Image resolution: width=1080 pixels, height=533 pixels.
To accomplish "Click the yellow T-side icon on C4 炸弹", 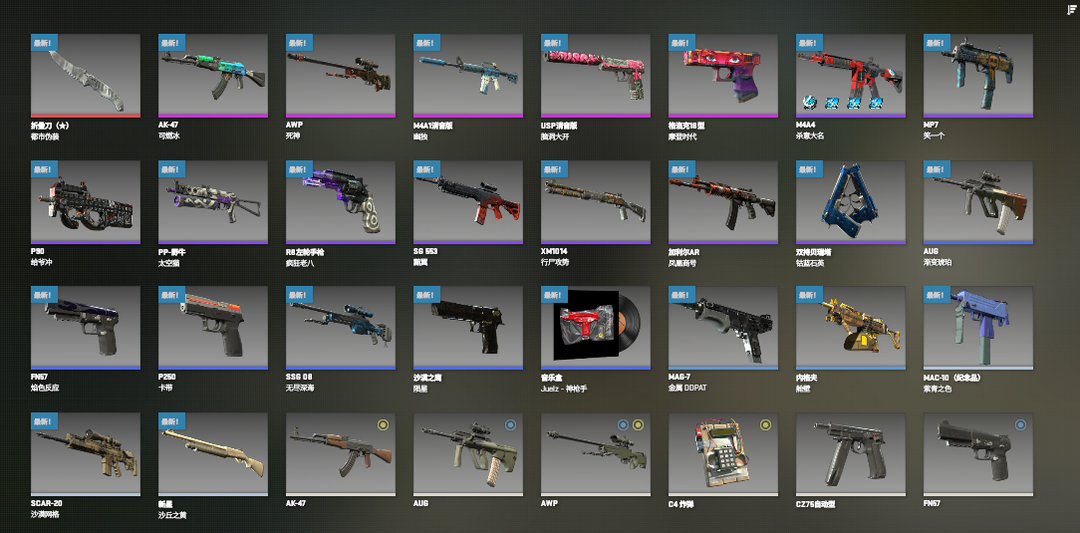I will coord(765,425).
